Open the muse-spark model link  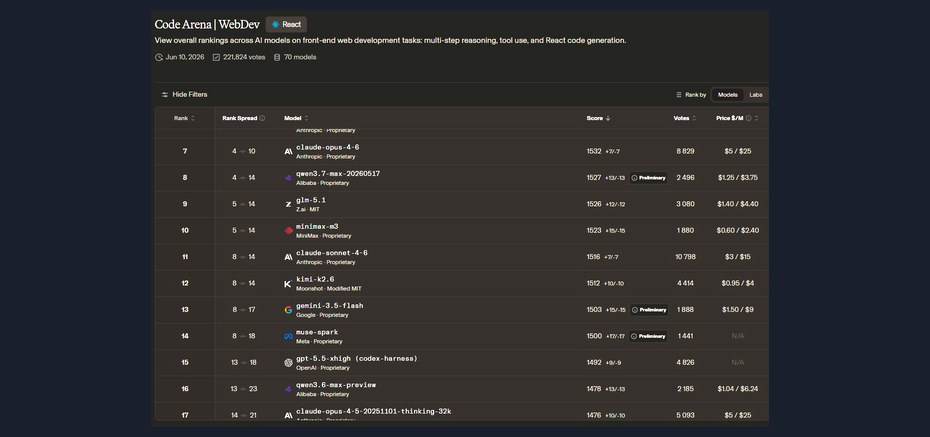(x=317, y=332)
